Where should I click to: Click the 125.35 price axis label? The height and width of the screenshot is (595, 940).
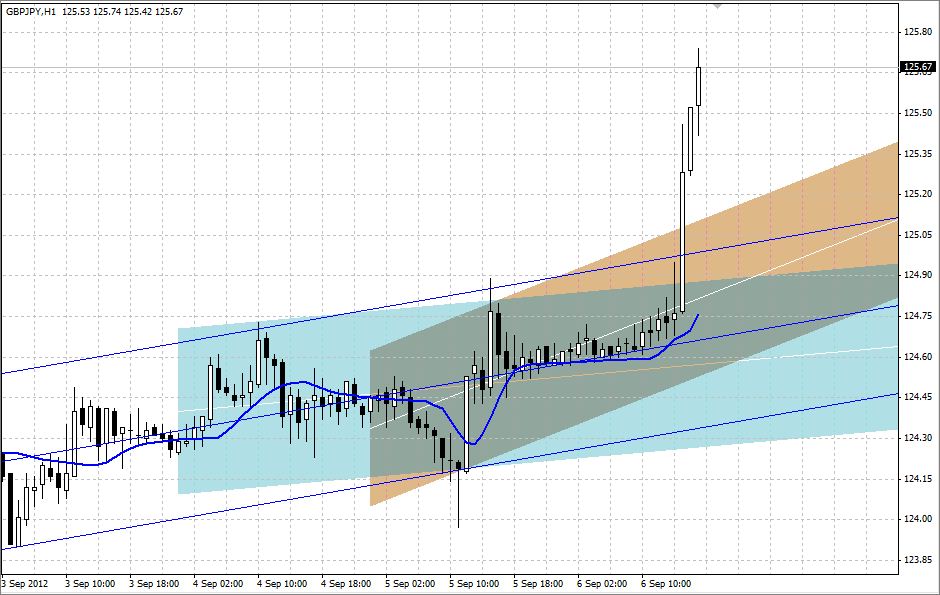click(x=917, y=153)
